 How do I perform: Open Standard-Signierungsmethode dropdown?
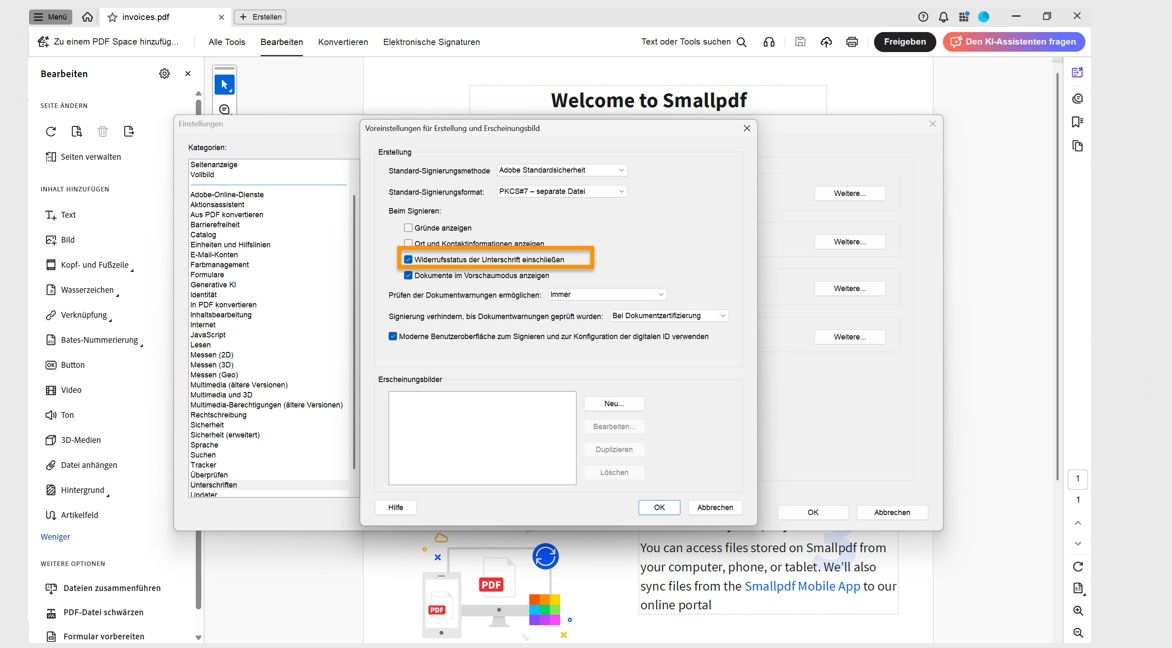point(561,170)
